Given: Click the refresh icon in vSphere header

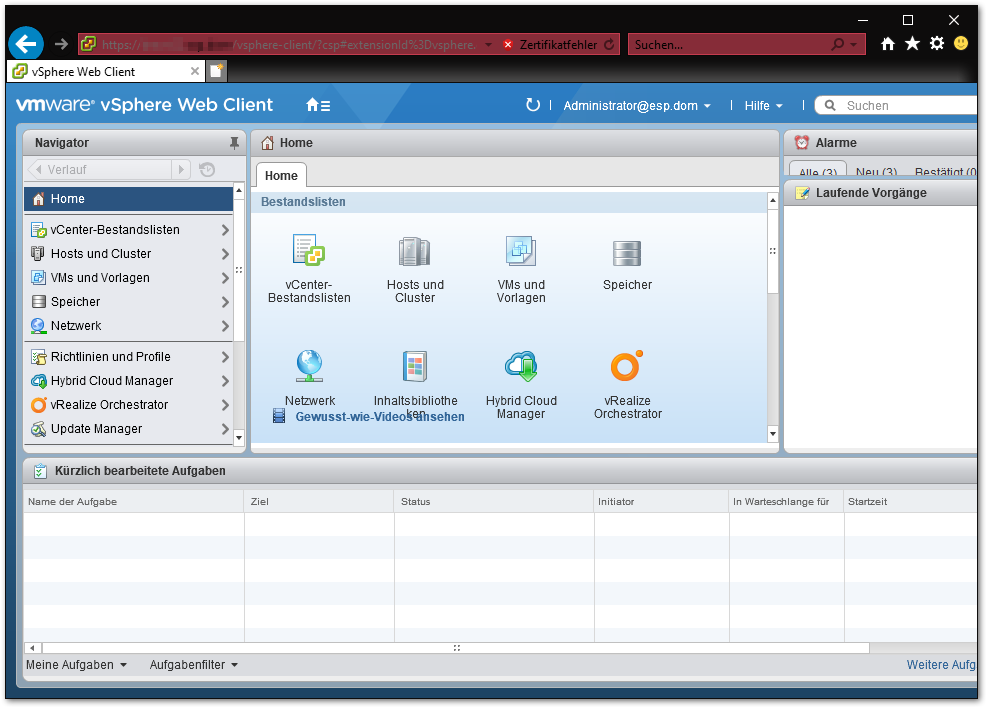Looking at the screenshot, I should [532, 105].
